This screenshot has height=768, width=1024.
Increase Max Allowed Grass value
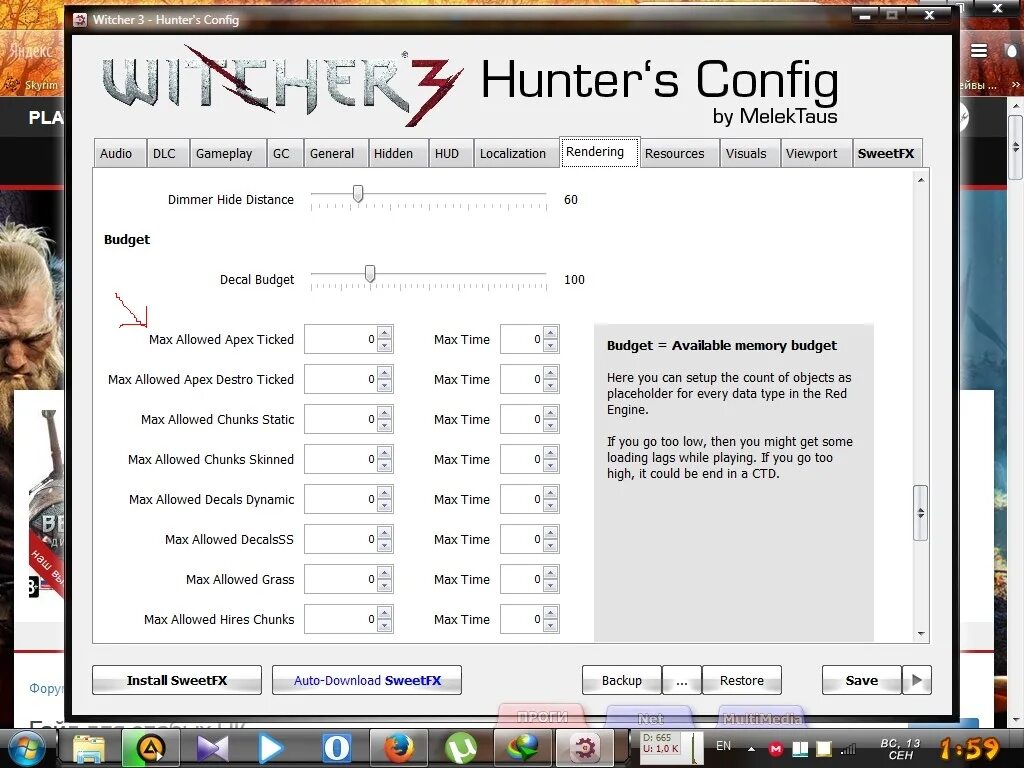pos(385,573)
